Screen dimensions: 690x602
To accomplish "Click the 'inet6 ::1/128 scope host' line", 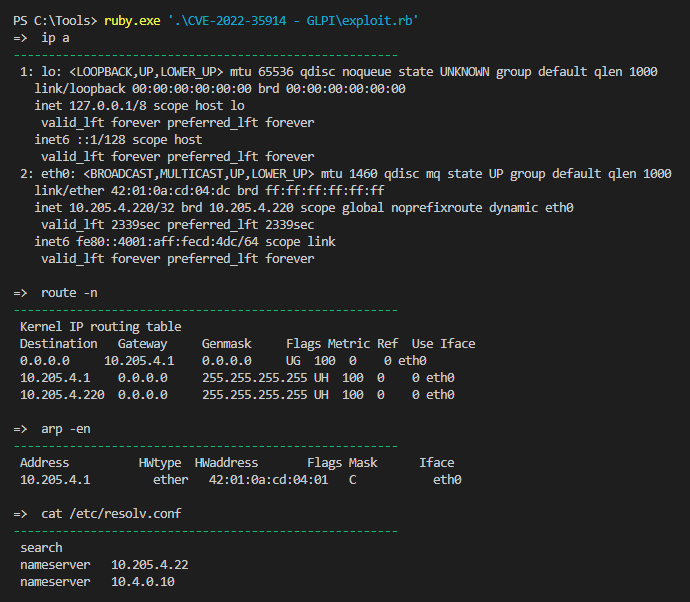I will tap(118, 140).
